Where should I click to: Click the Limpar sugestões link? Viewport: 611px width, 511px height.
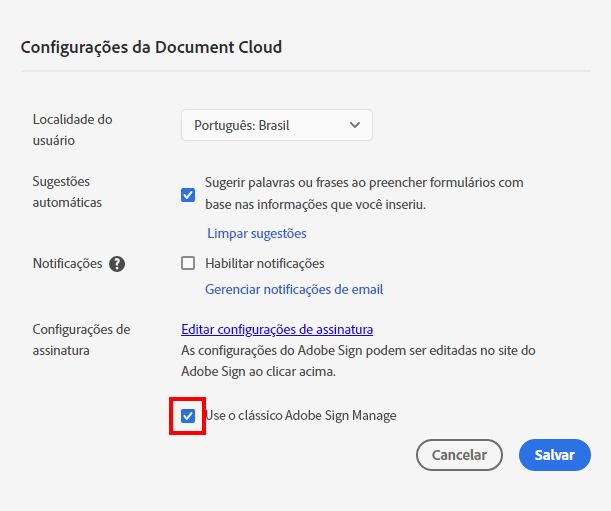tap(257, 233)
